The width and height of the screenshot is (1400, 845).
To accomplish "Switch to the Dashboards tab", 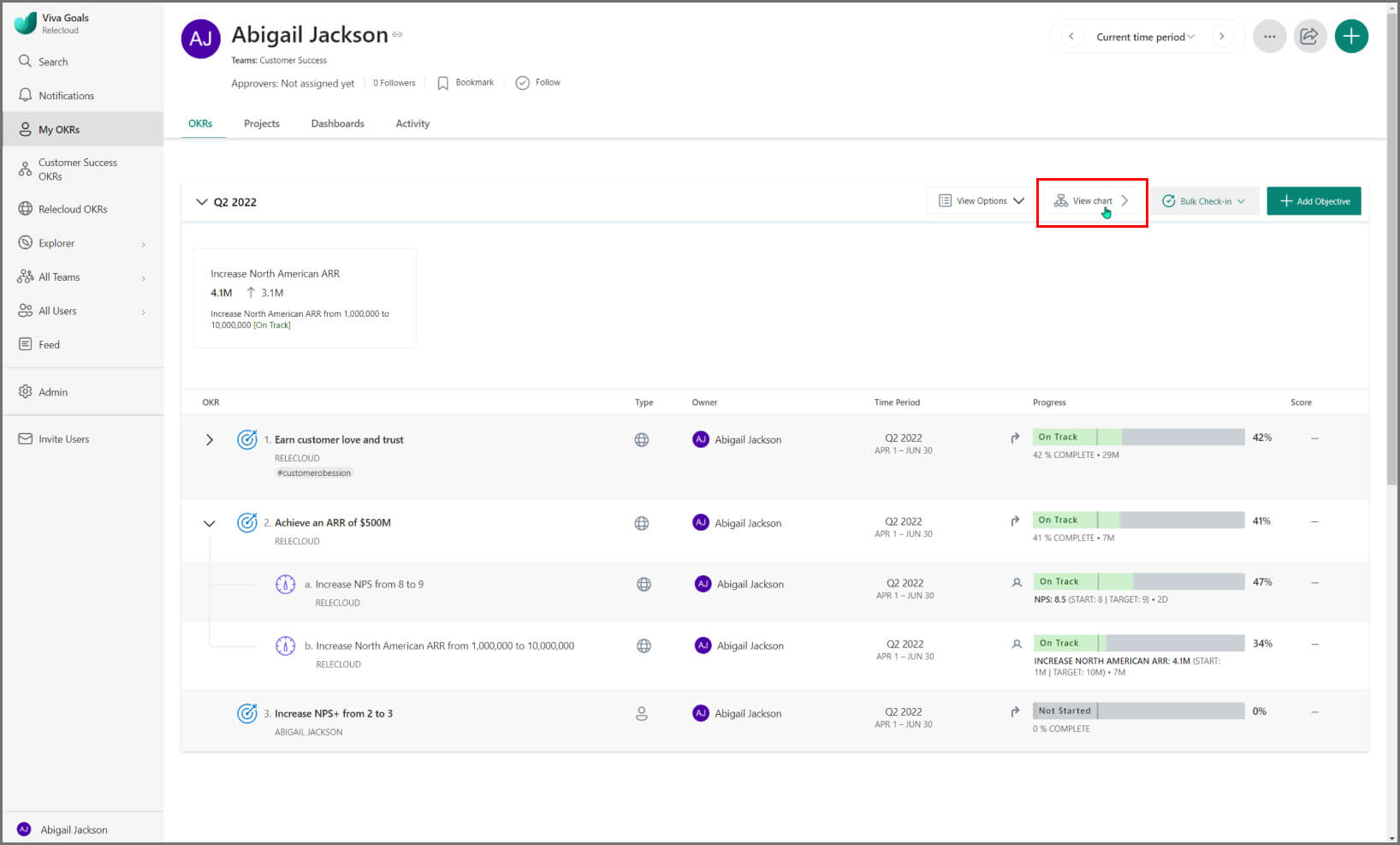I will [337, 123].
